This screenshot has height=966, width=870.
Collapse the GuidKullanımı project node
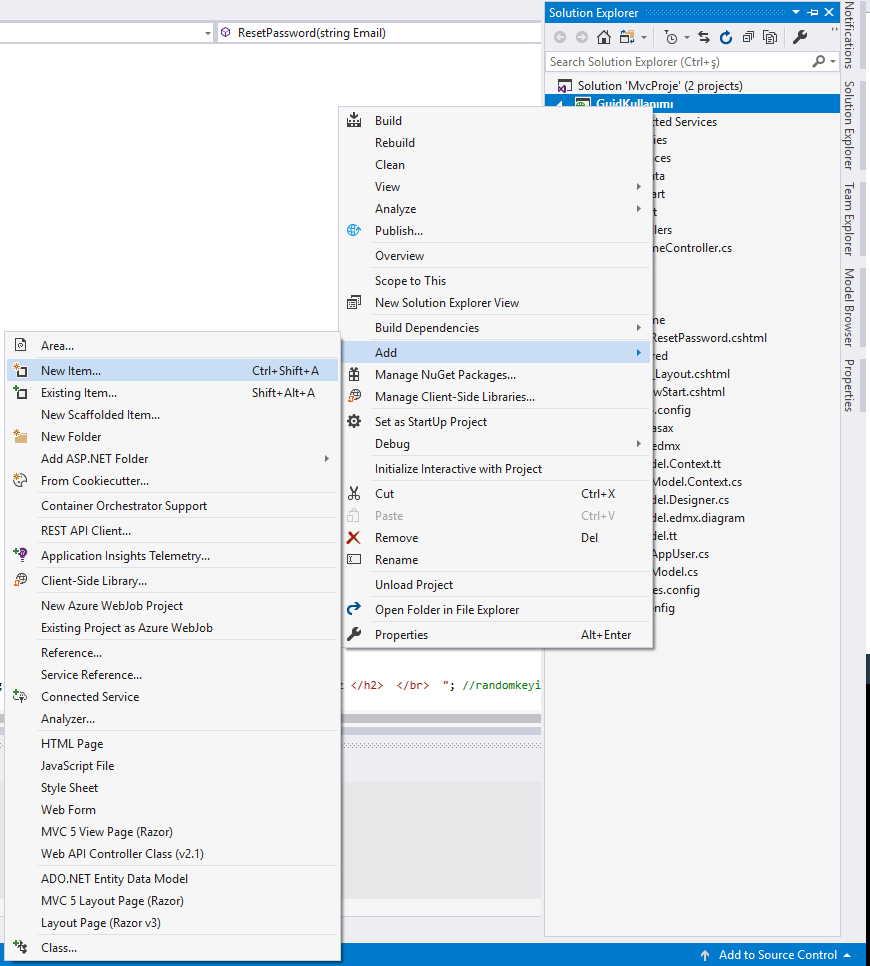click(x=559, y=105)
